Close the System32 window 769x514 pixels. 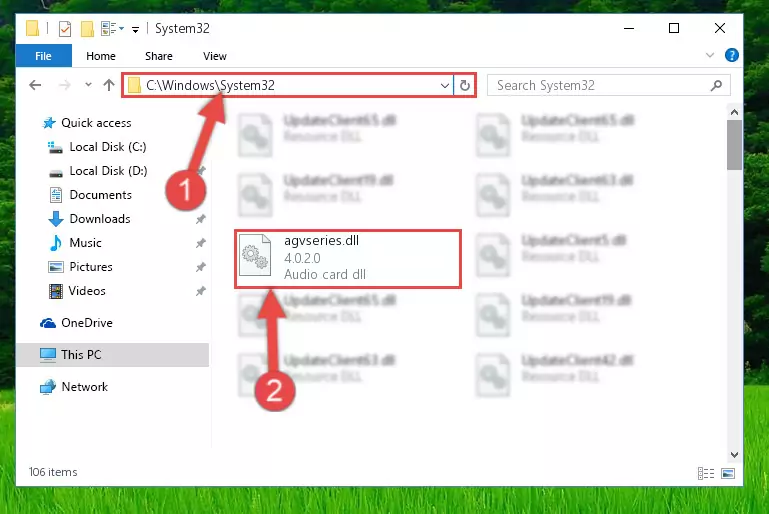point(719,28)
